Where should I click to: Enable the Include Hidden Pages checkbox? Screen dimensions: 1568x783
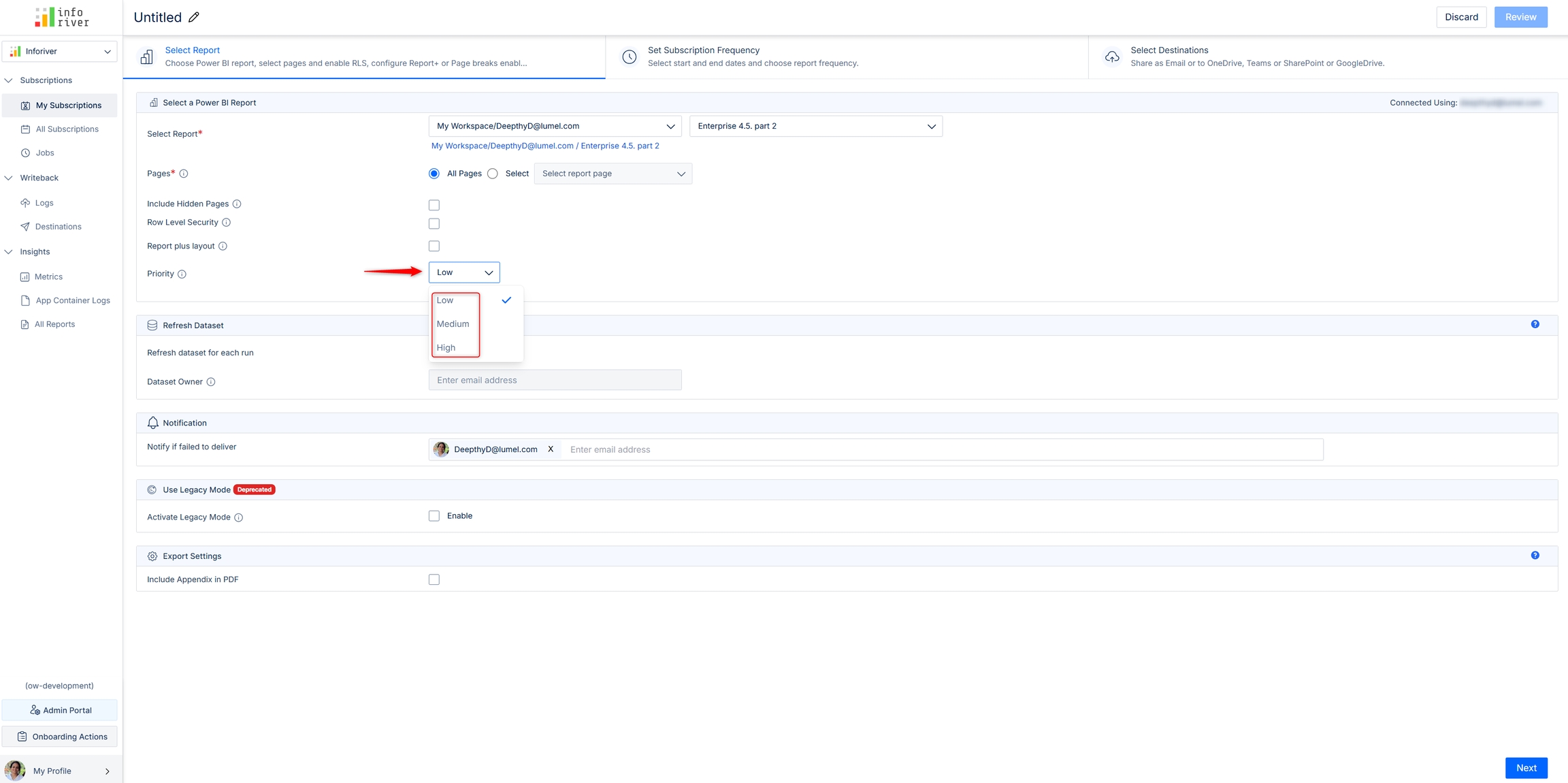tap(434, 205)
